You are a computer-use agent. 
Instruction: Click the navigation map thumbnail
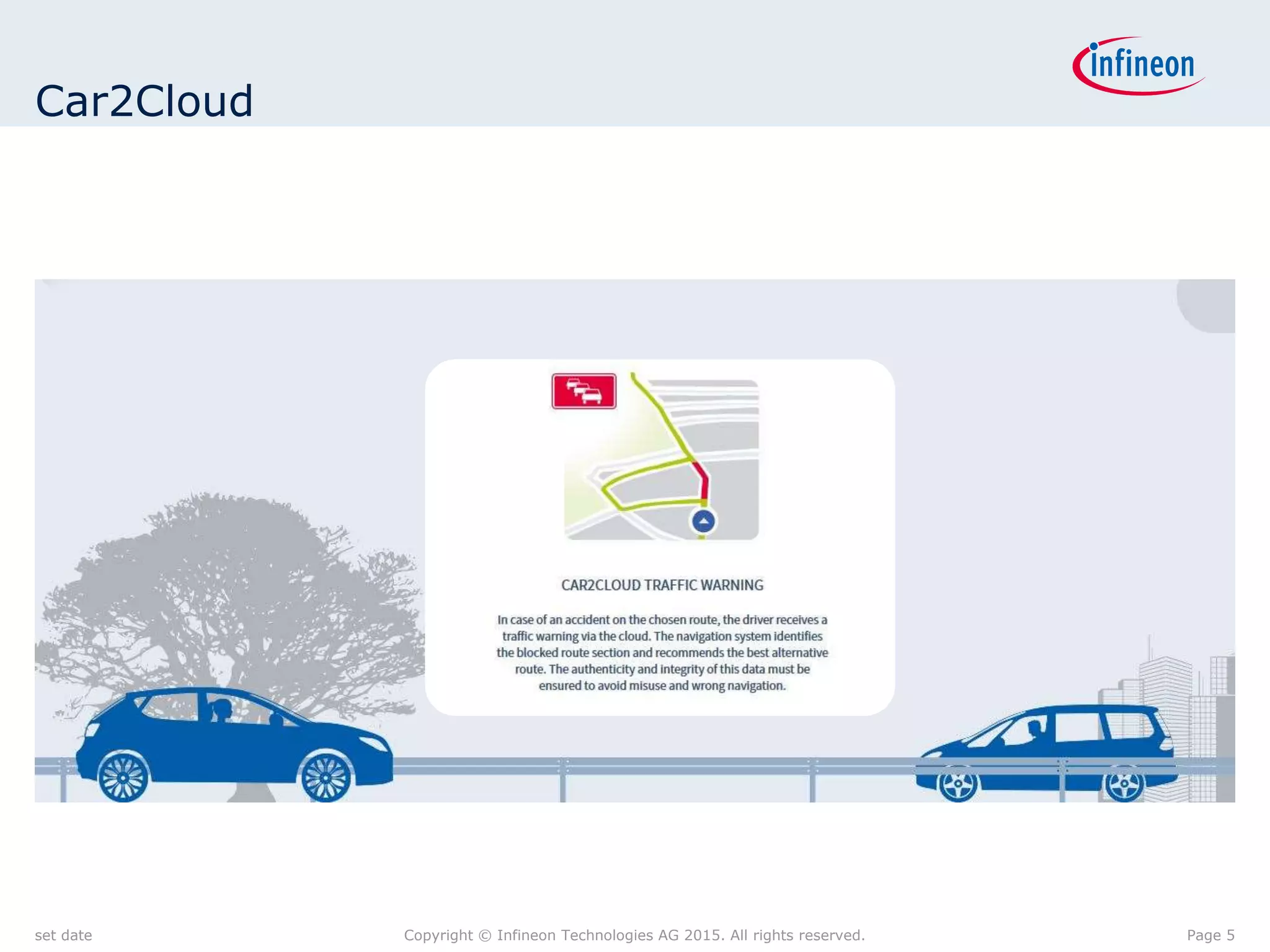(x=661, y=457)
